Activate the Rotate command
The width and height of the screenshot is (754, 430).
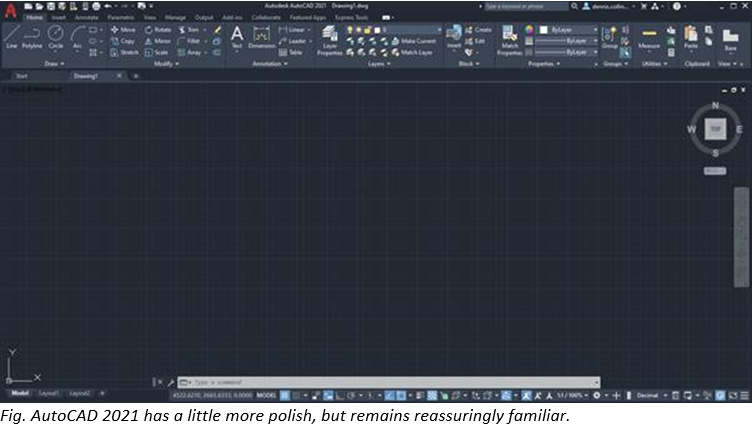pos(158,30)
